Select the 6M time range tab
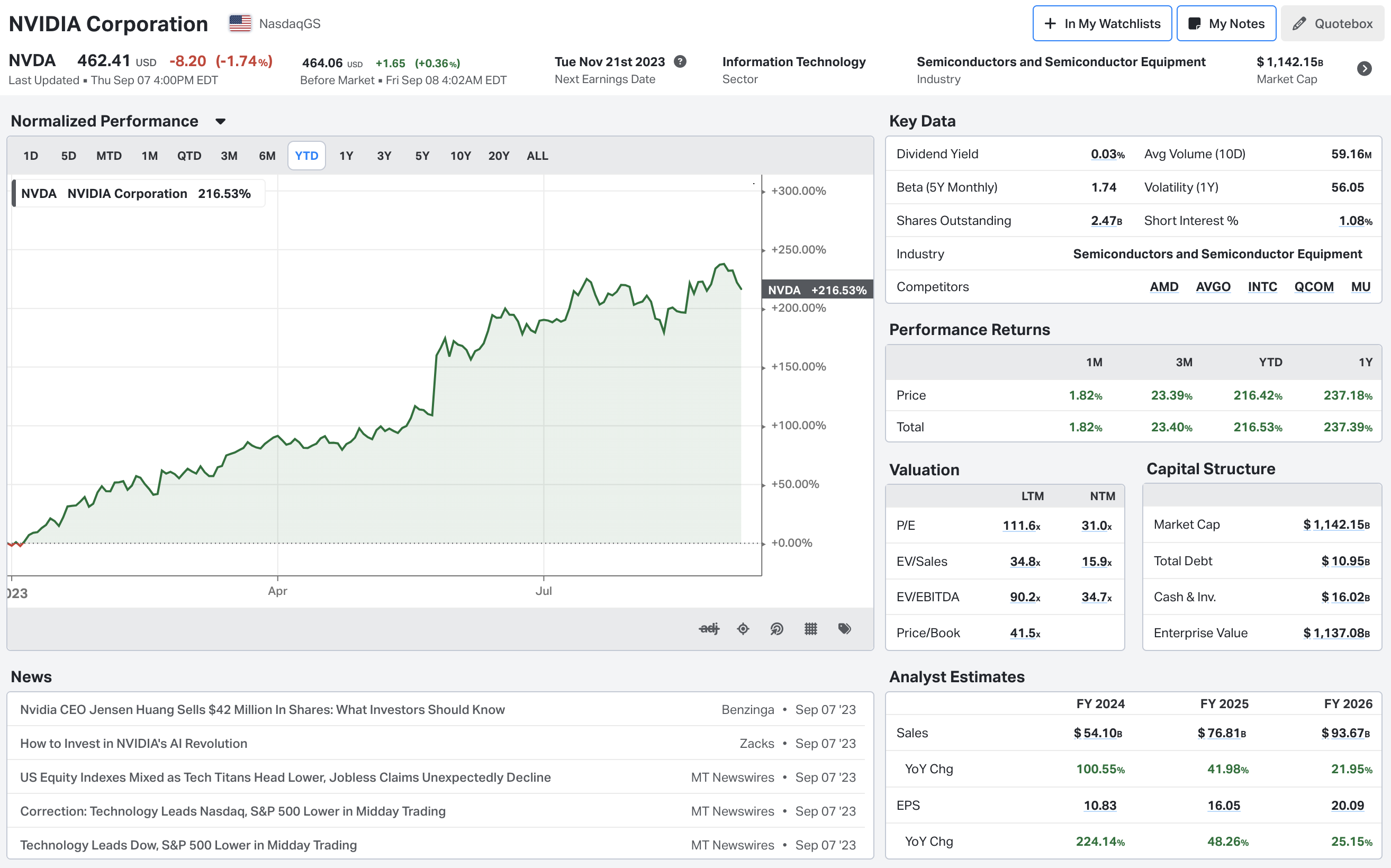 (x=267, y=156)
